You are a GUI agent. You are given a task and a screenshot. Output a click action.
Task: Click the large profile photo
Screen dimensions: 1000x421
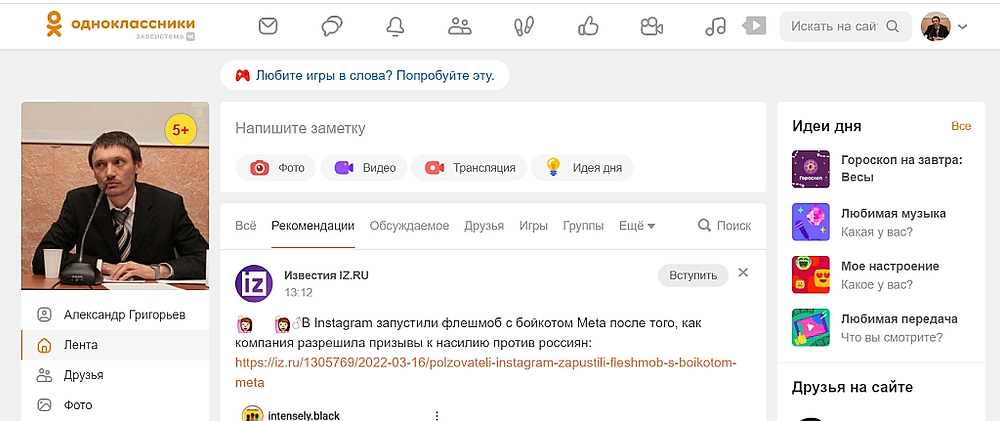point(115,196)
